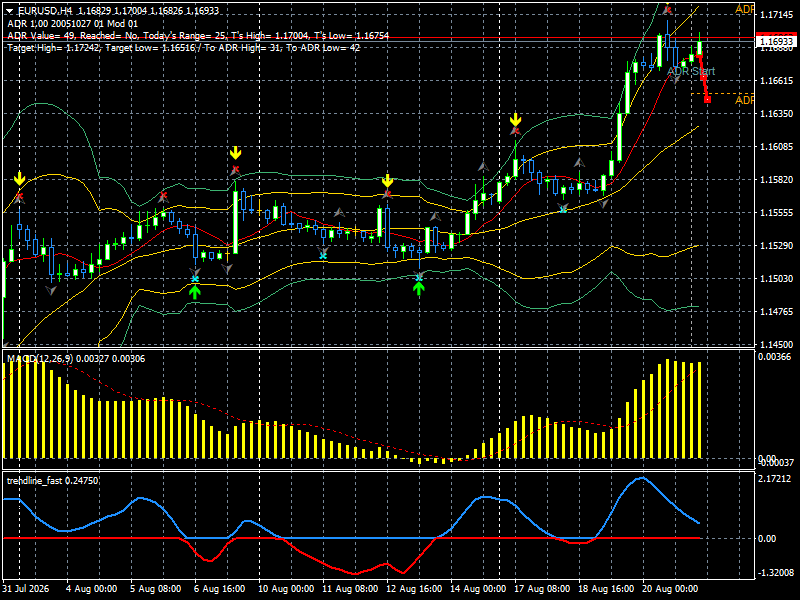The width and height of the screenshot is (800, 600).
Task: Click the '18 Aug 16:00' time axis label
Action: [x=606, y=589]
